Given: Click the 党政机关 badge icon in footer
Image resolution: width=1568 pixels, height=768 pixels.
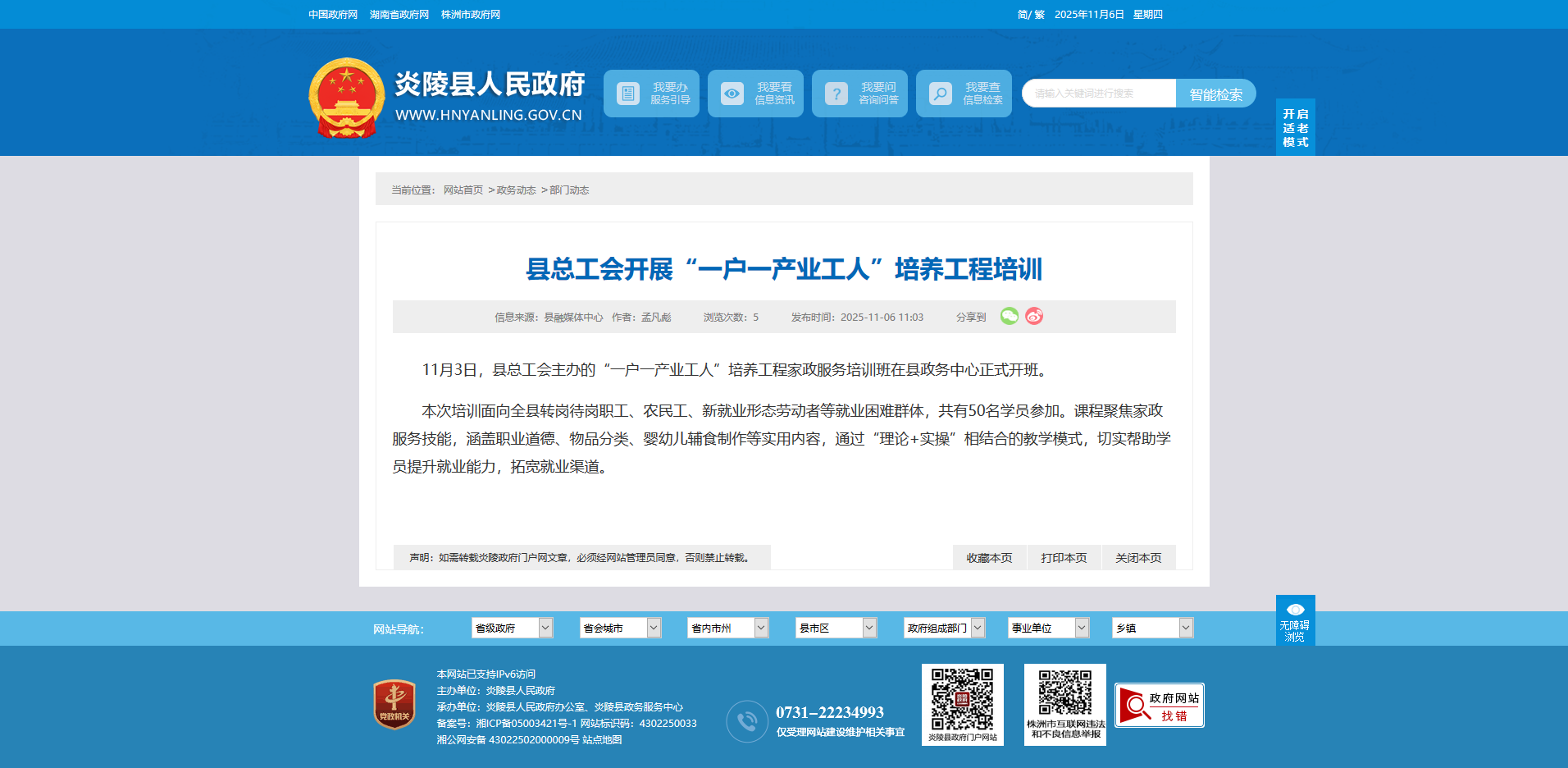Looking at the screenshot, I should tap(394, 704).
